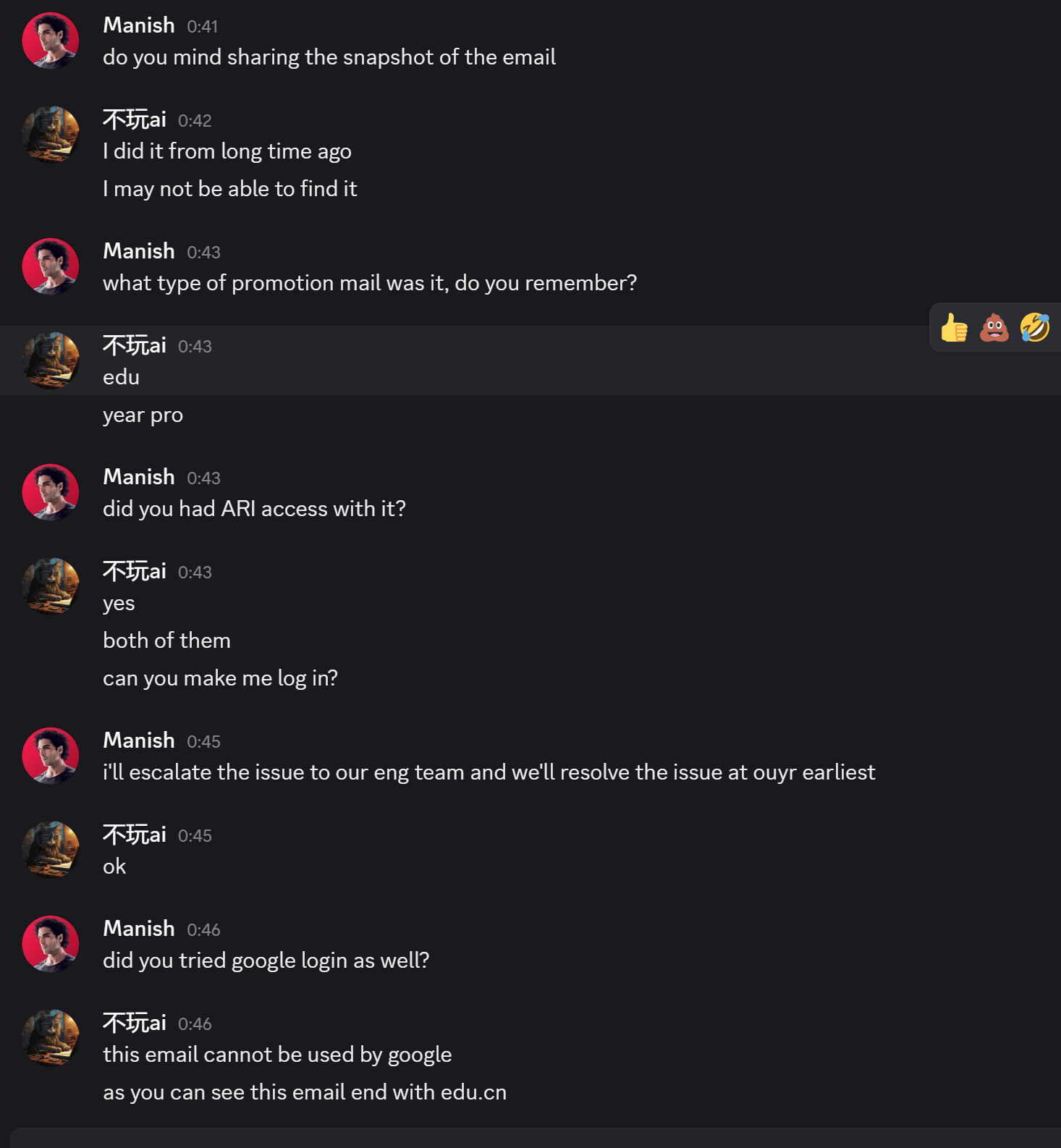Click Manish's avatar beside the ARI access question

pyautogui.click(x=51, y=493)
